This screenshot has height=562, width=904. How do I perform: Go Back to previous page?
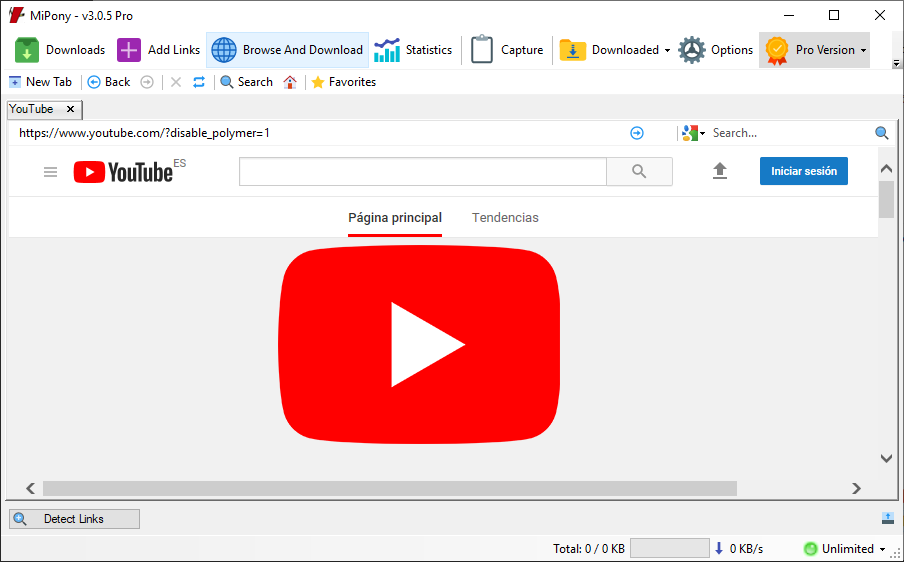tap(109, 82)
